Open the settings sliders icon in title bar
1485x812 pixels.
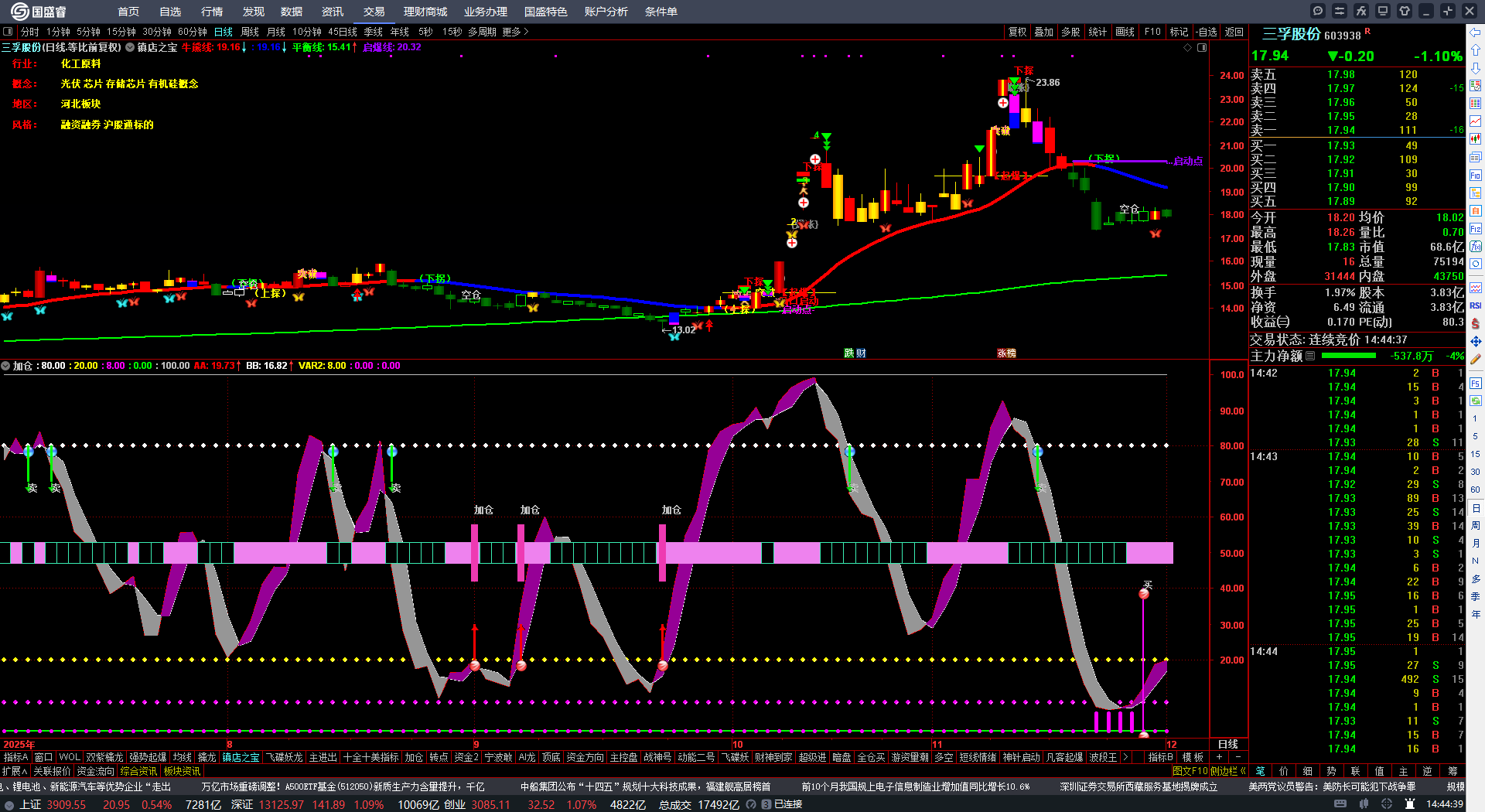coord(1340,11)
